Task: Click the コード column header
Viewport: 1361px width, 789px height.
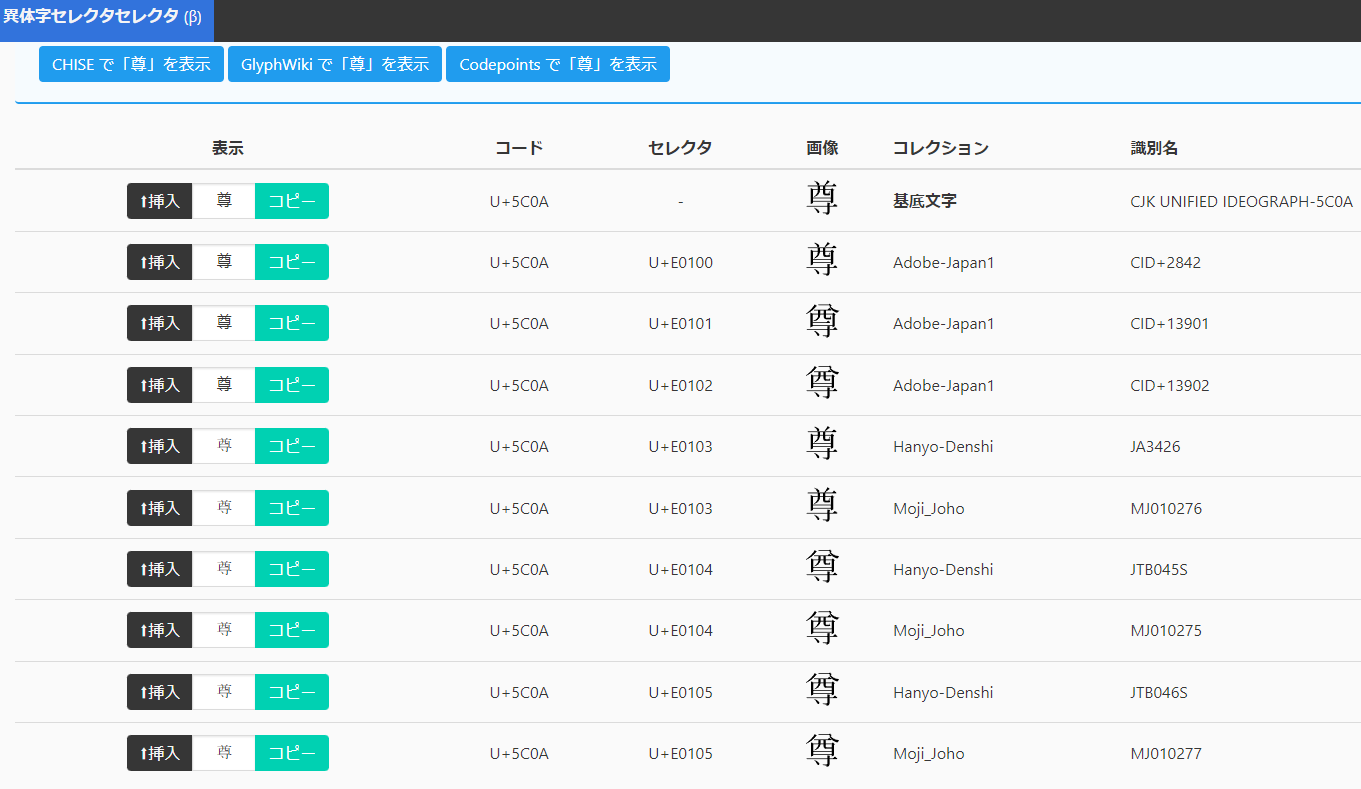Action: [x=519, y=148]
